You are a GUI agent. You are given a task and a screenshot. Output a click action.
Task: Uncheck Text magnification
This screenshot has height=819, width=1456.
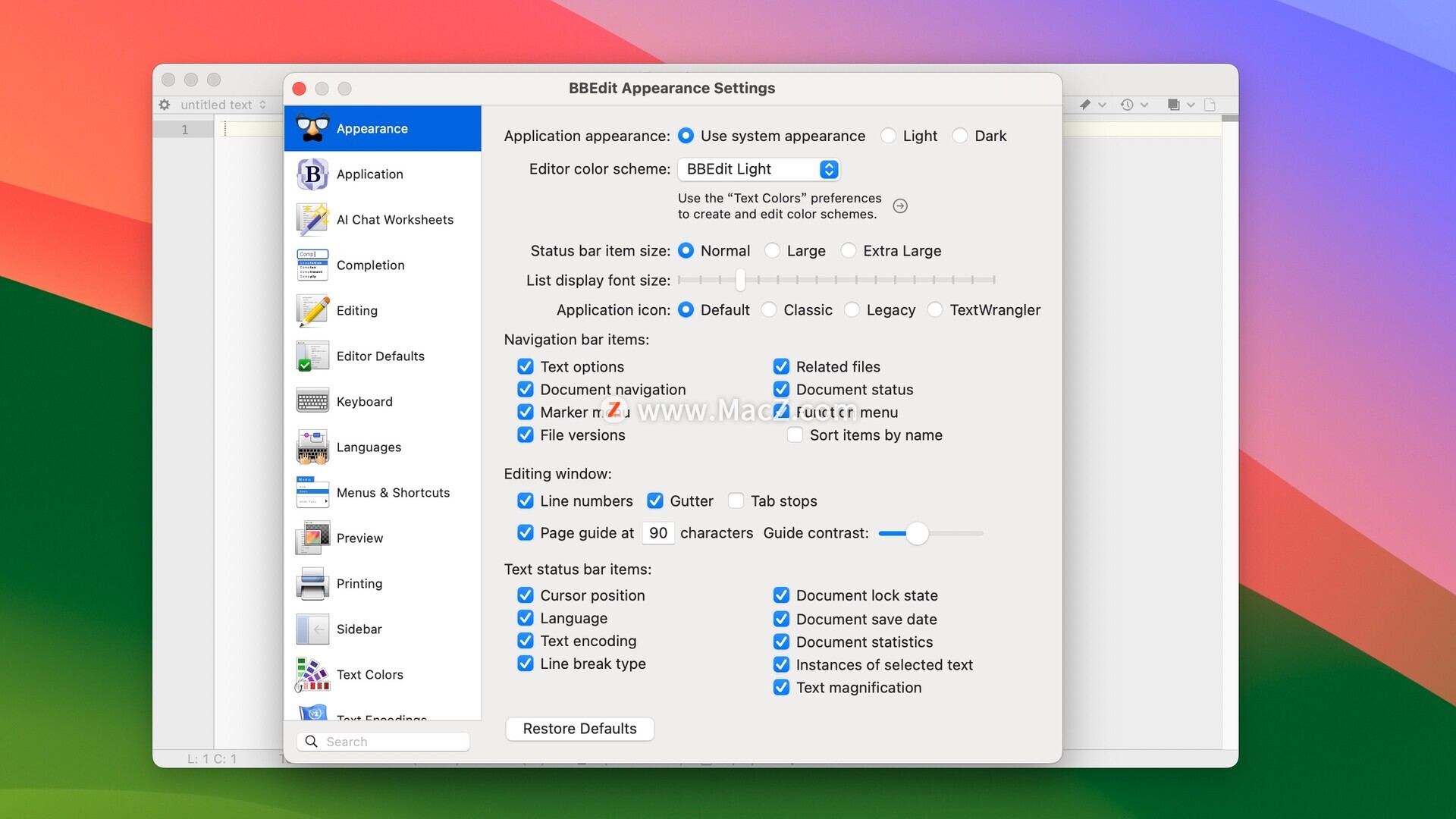click(x=781, y=687)
